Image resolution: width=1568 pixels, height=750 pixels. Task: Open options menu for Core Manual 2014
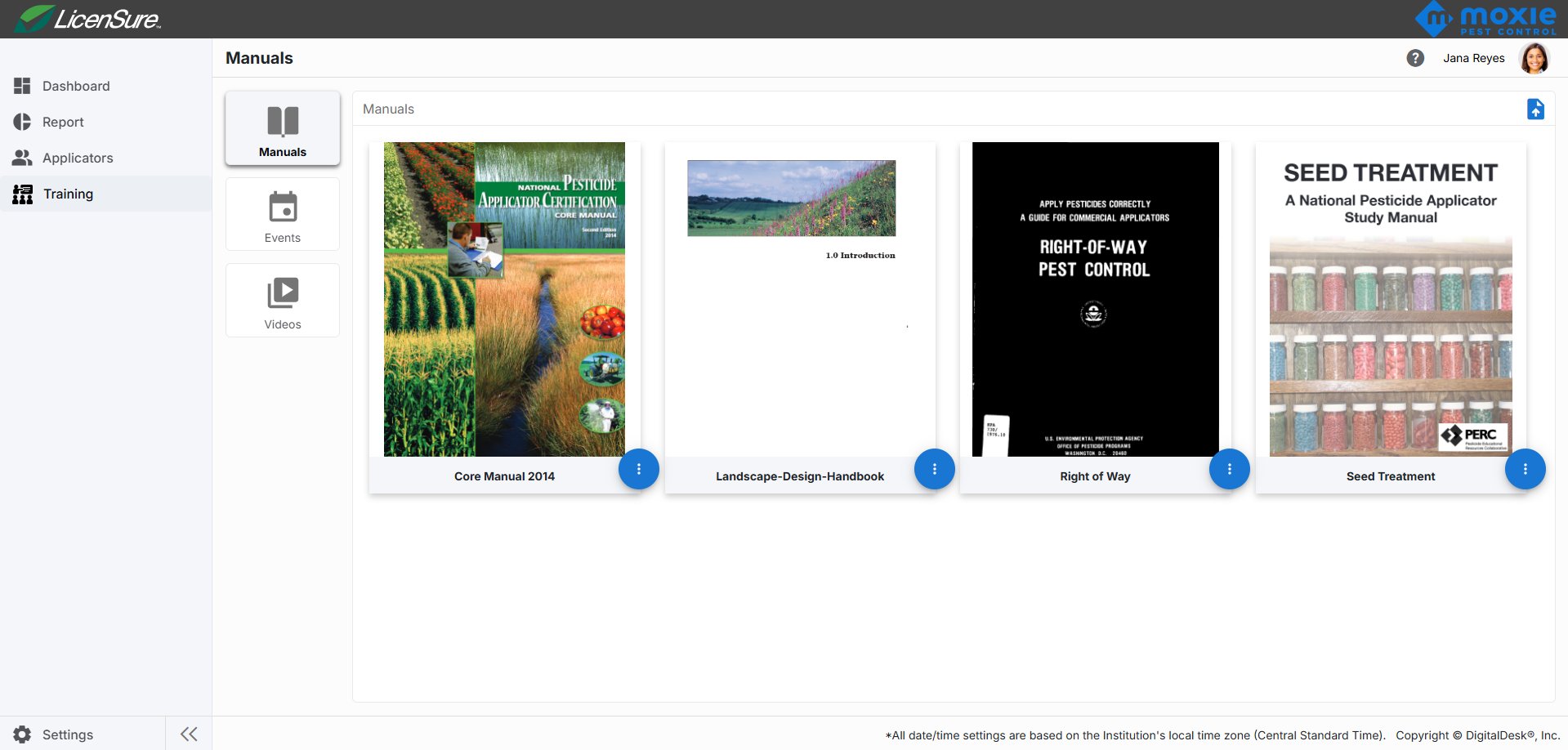tap(638, 469)
